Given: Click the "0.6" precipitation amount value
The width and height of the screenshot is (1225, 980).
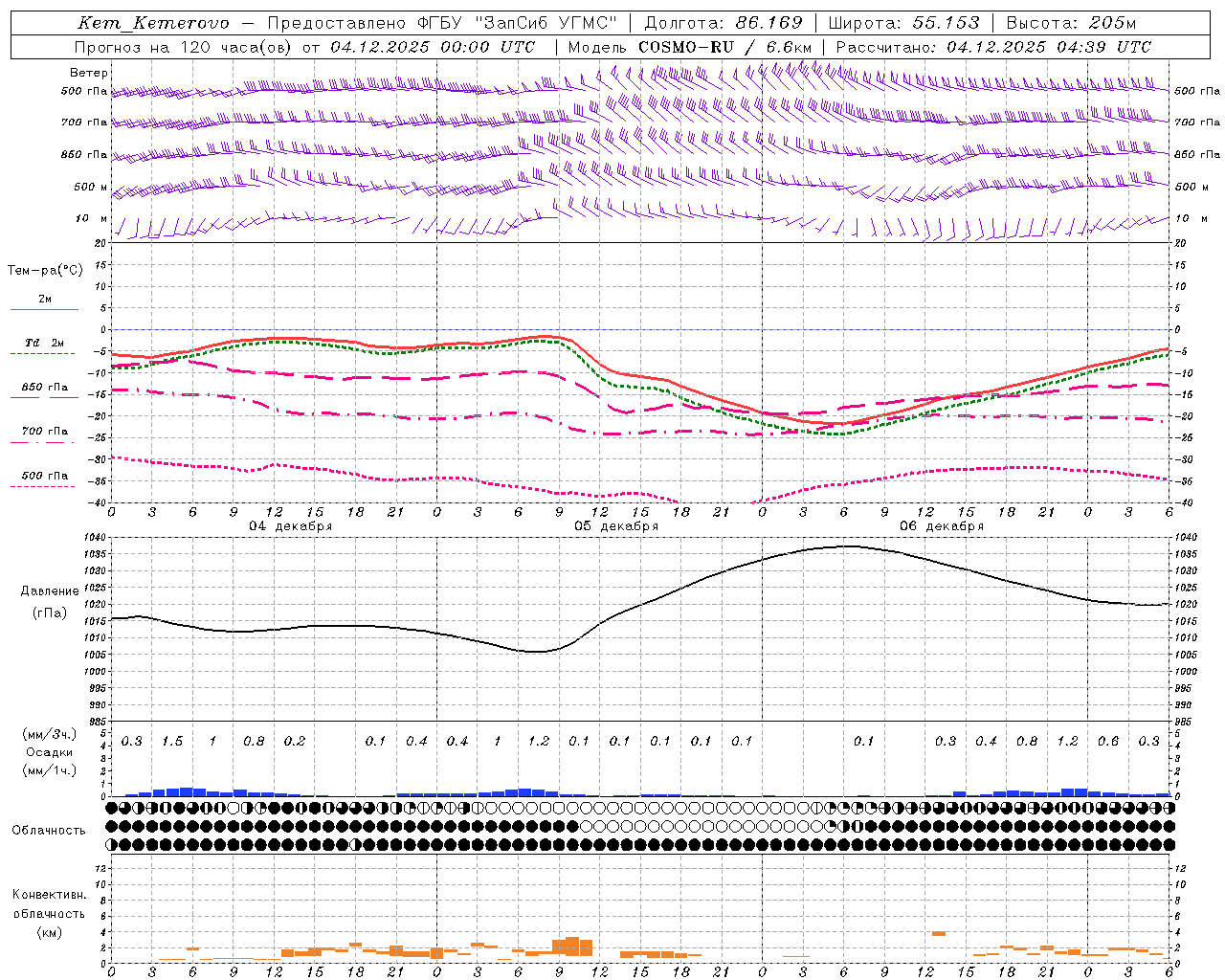Looking at the screenshot, I should (1108, 742).
